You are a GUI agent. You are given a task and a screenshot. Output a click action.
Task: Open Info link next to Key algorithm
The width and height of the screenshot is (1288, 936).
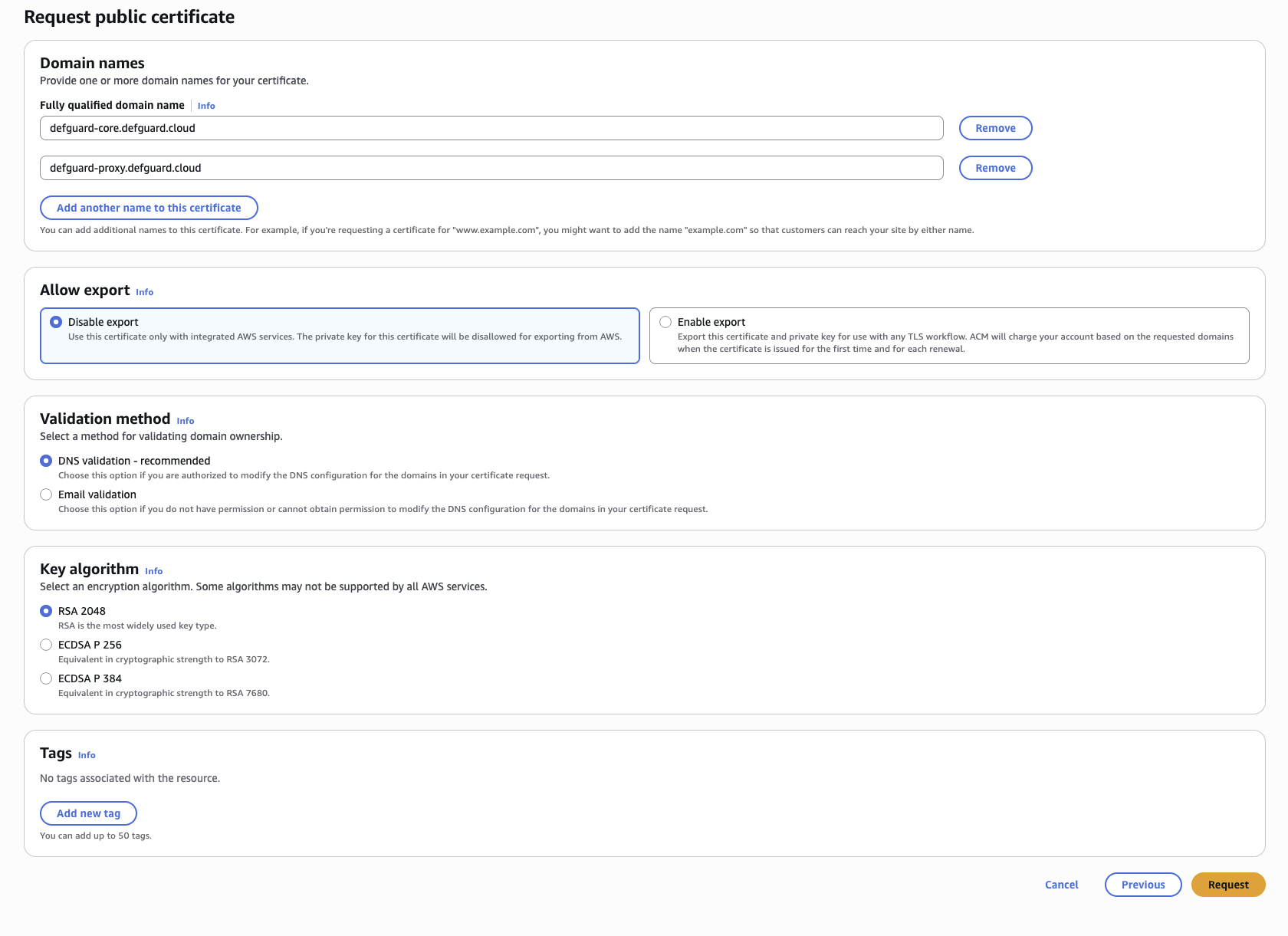pos(154,571)
